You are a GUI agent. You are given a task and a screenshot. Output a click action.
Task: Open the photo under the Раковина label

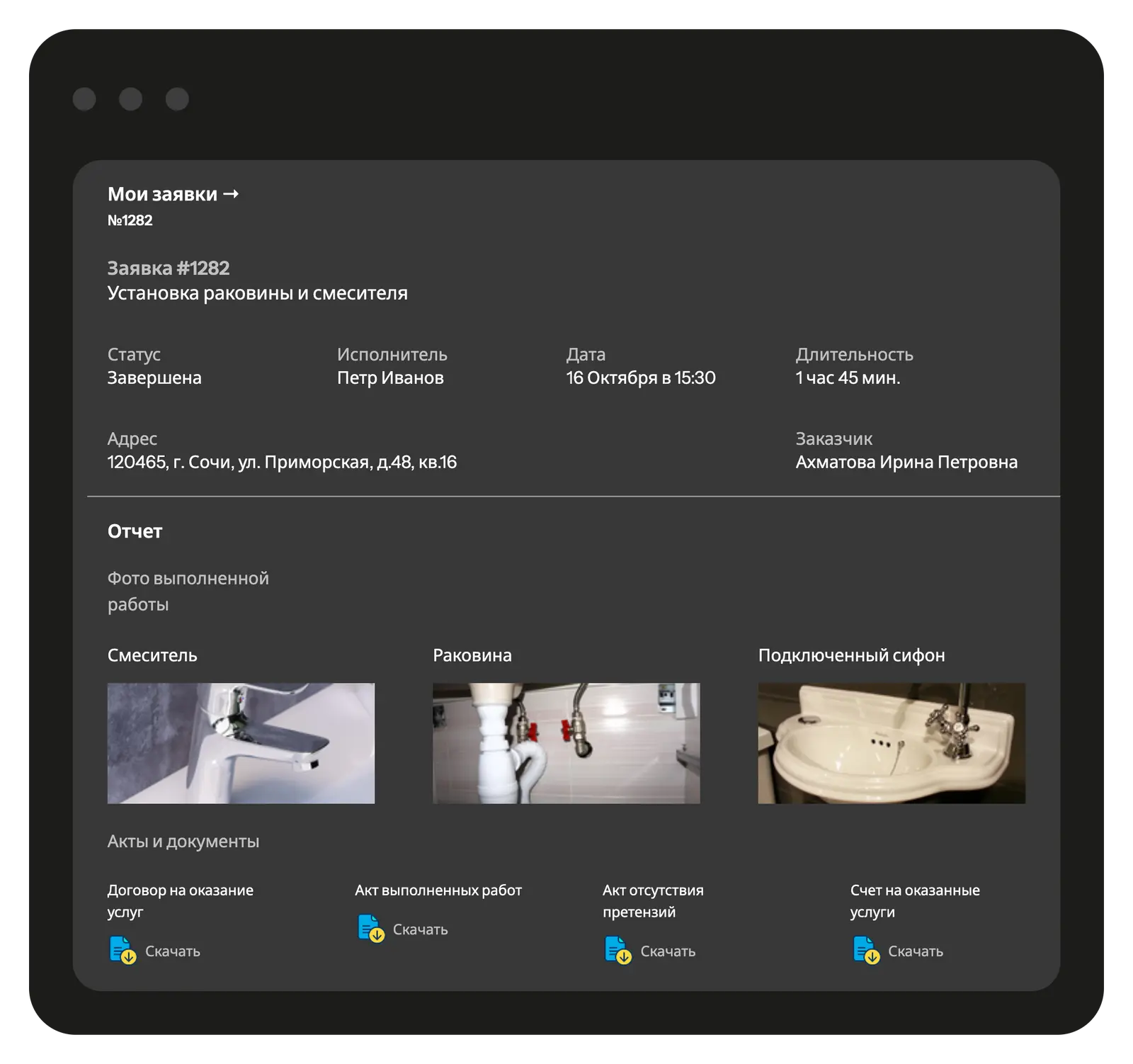(x=566, y=743)
